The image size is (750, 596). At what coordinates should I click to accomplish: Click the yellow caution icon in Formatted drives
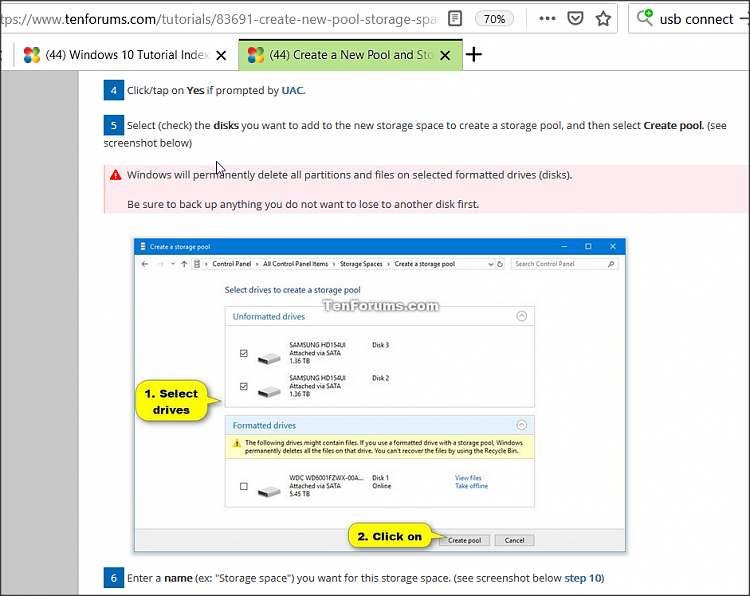tap(237, 443)
